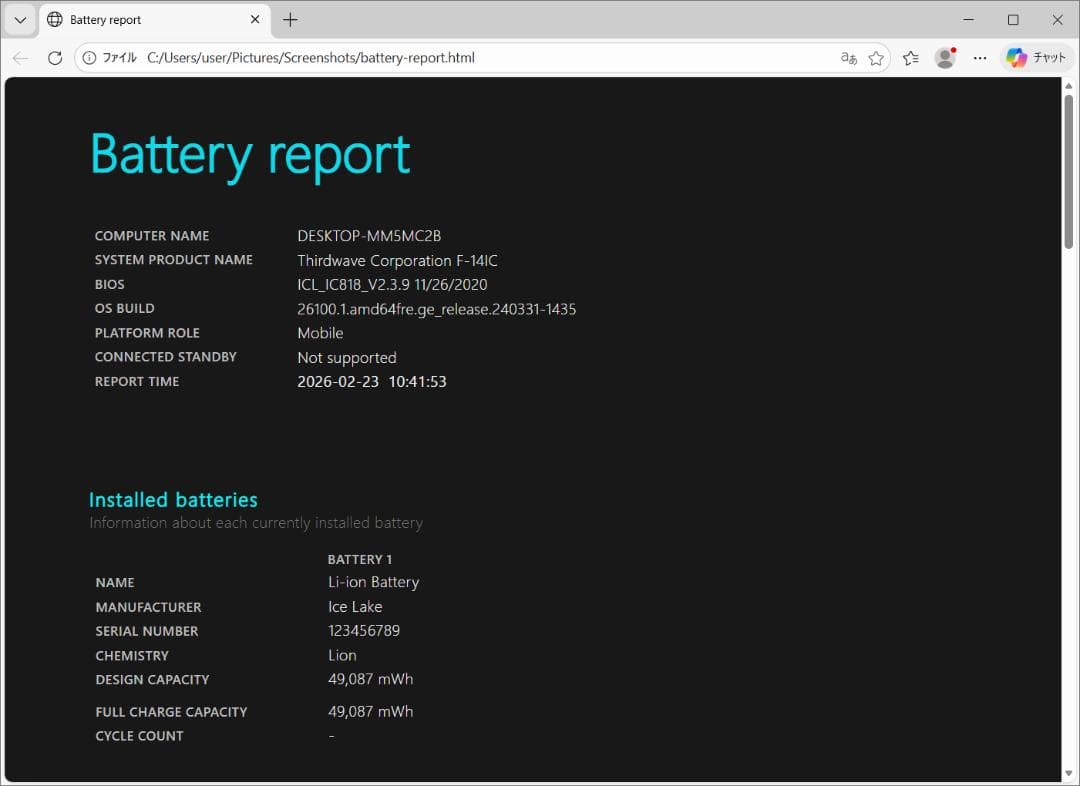Minimize the browser window
Viewport: 1080px width, 786px height.
tap(968, 20)
